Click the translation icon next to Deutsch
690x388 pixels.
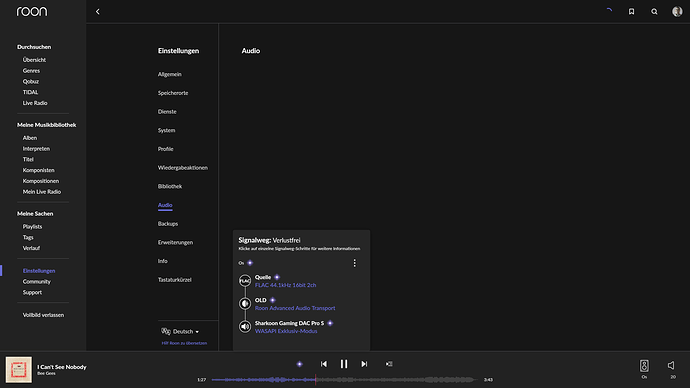166,331
